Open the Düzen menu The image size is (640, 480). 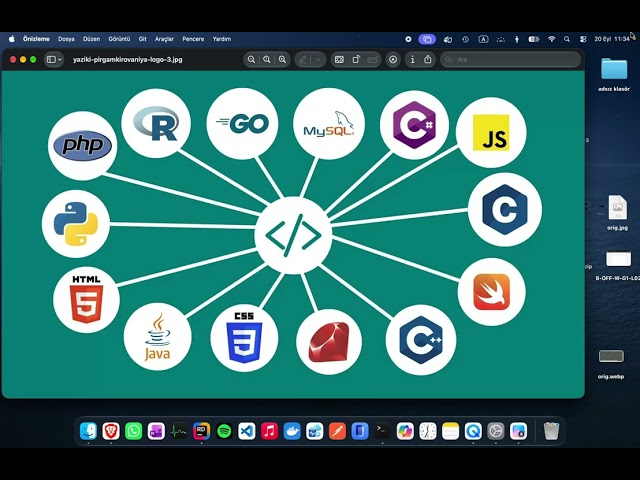tap(91, 39)
